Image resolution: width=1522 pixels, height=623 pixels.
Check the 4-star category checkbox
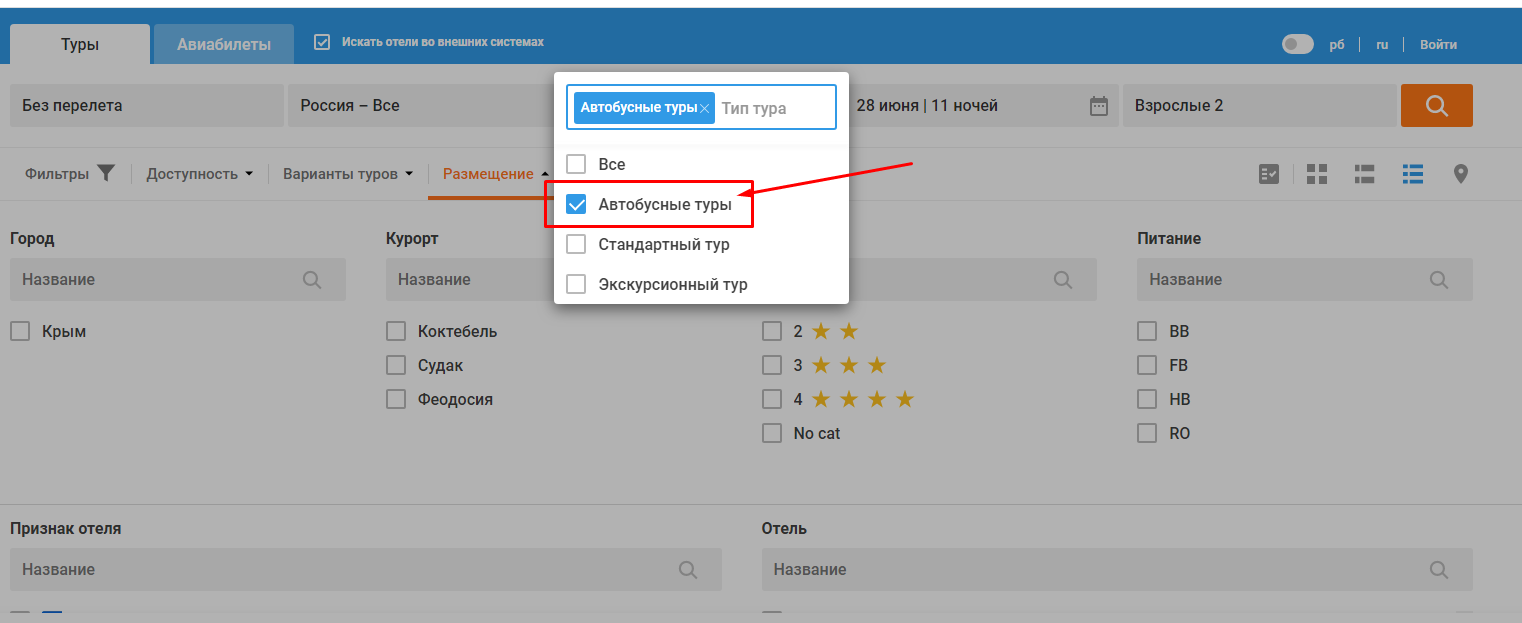pos(772,399)
